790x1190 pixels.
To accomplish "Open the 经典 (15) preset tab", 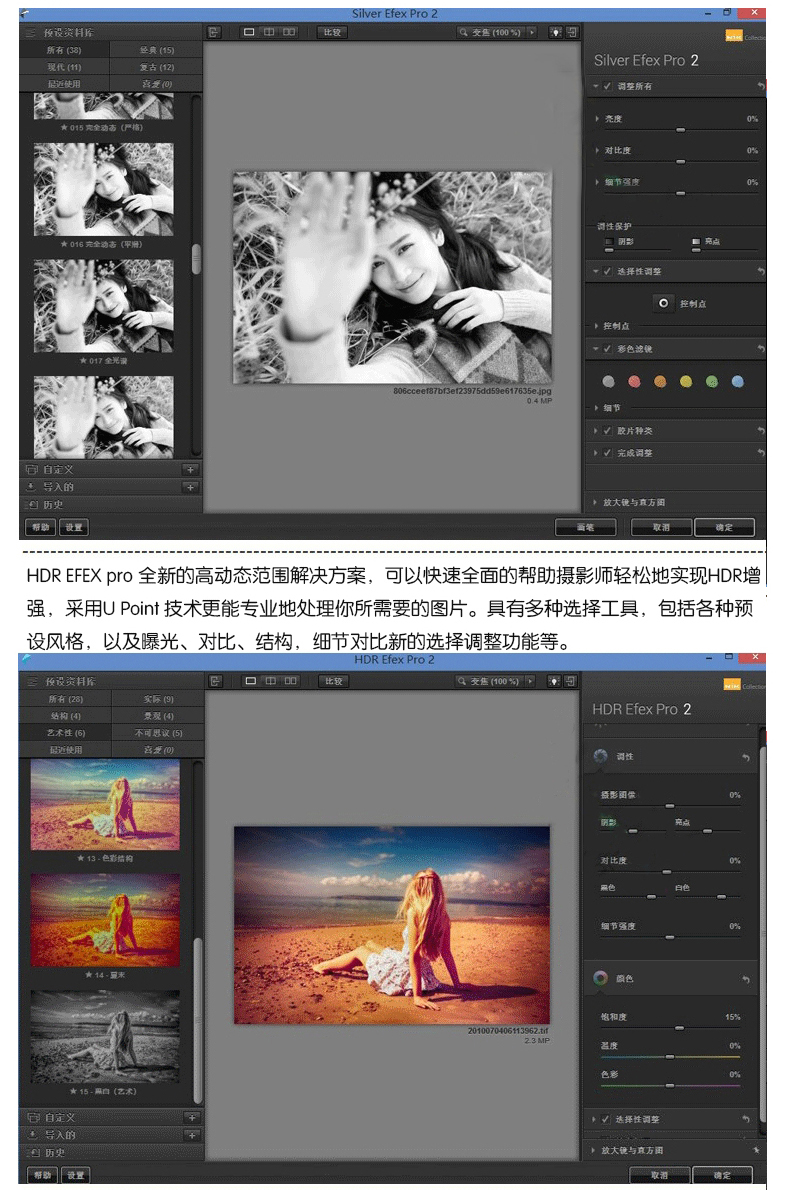I will click(156, 50).
